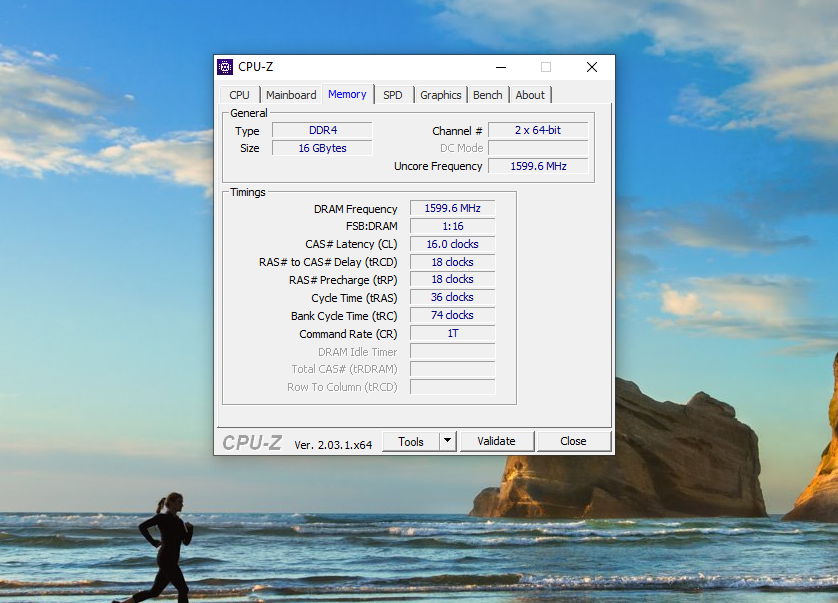The height and width of the screenshot is (603, 838).
Task: Click the 'DRAM Frequency' label
Action: pyautogui.click(x=355, y=209)
